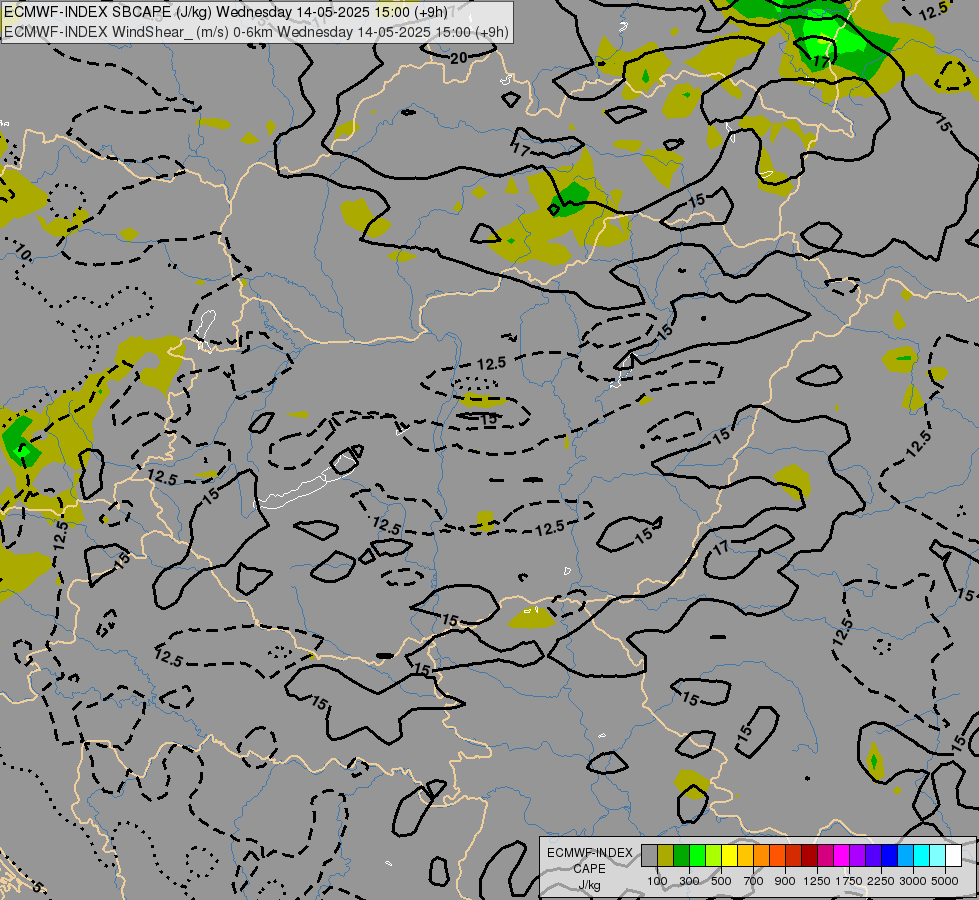The image size is (979, 900).
Task: Choose the orange swatch right of the 700 tick
Action: 762,855
